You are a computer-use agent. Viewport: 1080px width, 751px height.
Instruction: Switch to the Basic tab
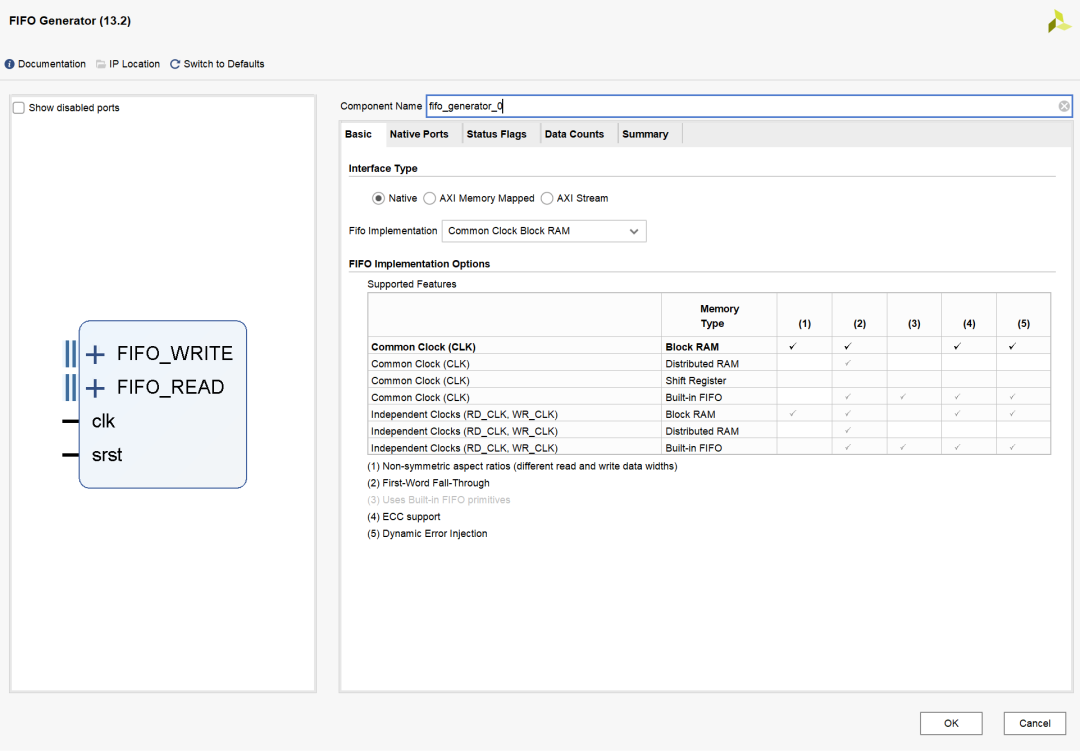tap(358, 134)
